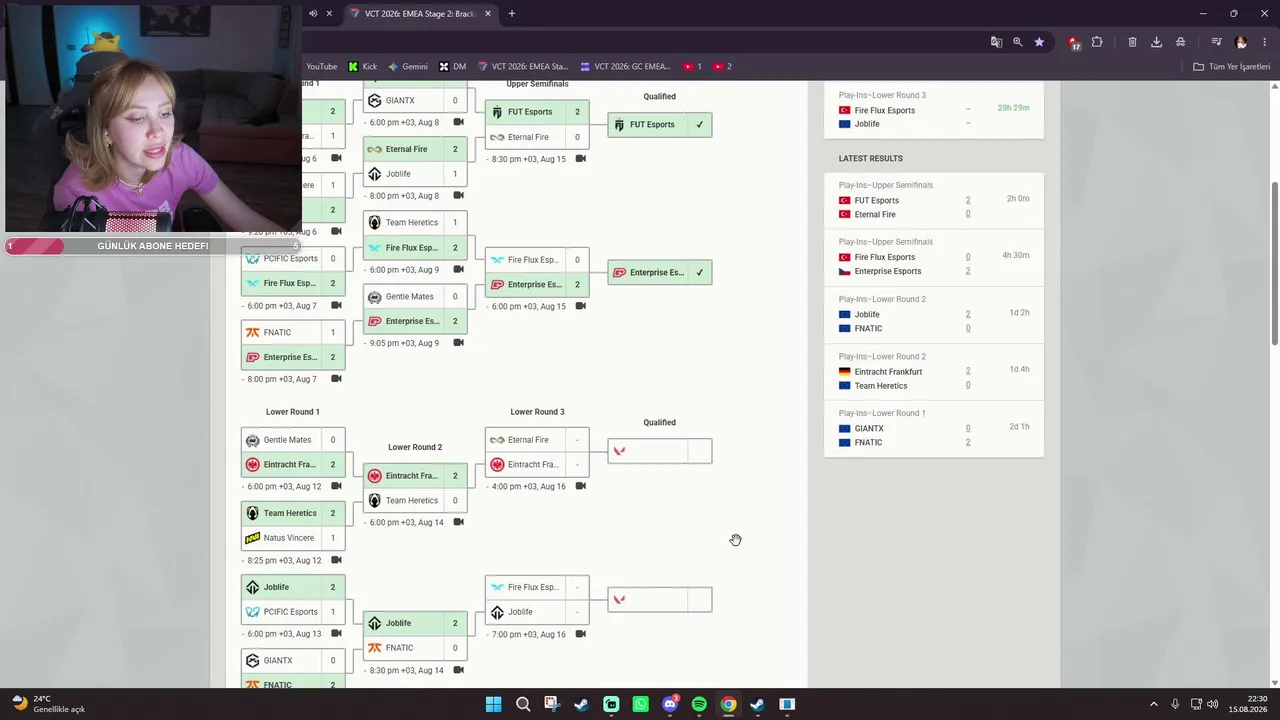Click the zoom magnifier icon in address bar
The height and width of the screenshot is (720, 1280).
(x=1017, y=42)
